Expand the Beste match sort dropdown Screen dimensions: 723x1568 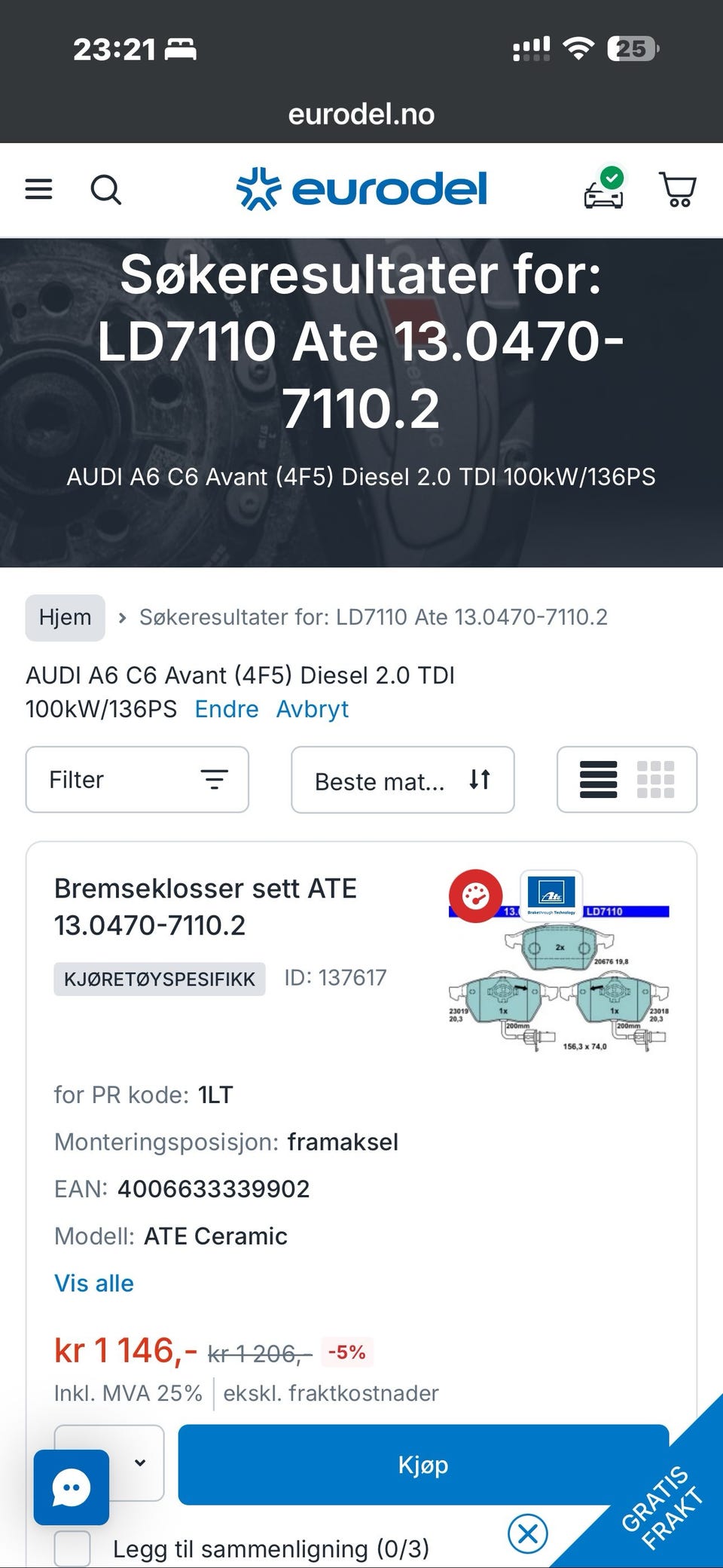402,781
